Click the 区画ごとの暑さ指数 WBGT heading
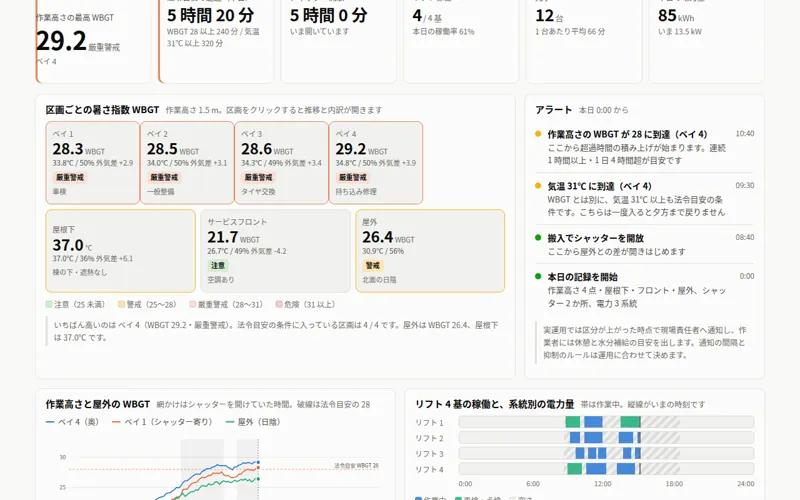 click(x=103, y=110)
